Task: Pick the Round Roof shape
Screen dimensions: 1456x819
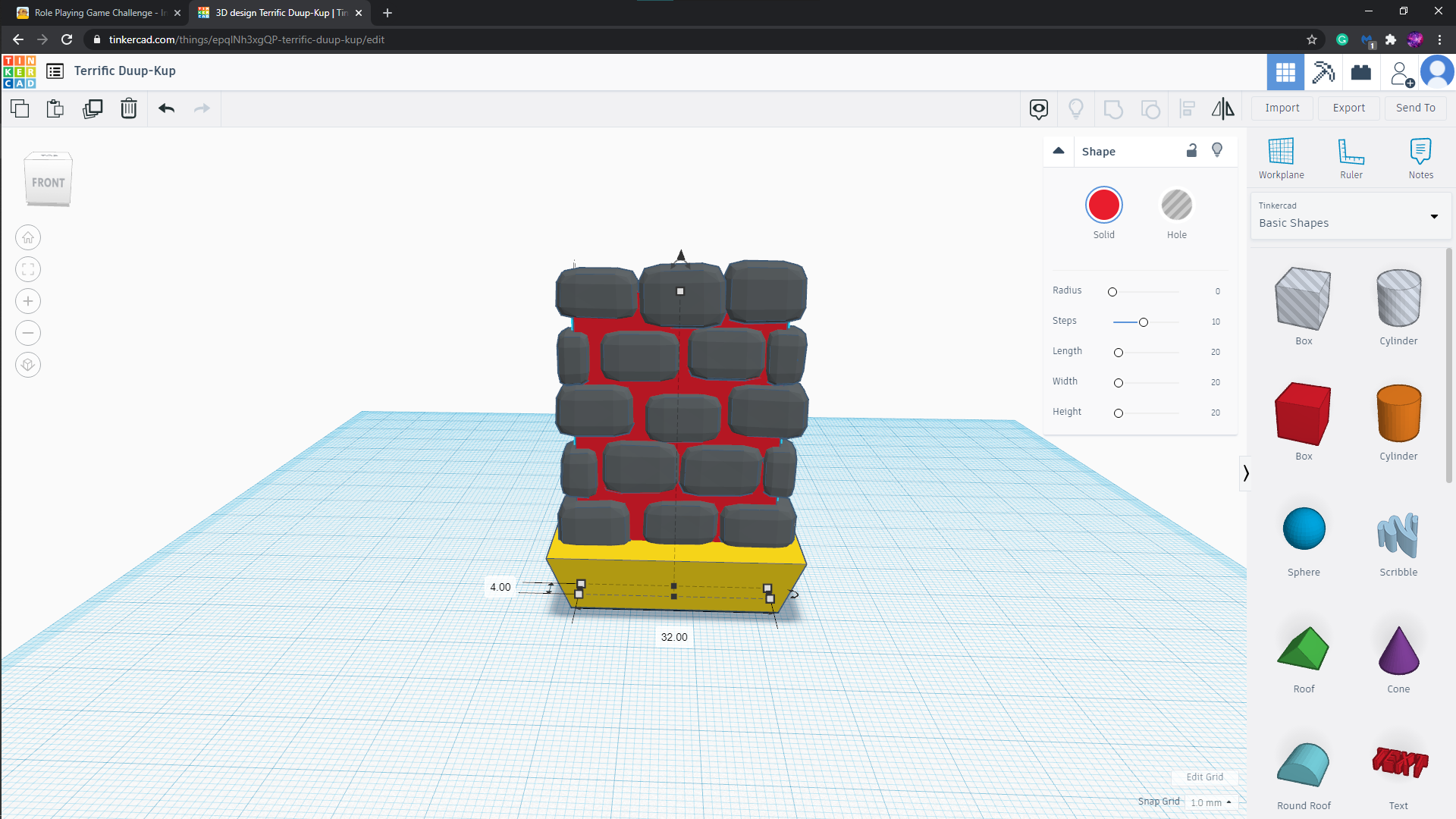Action: [1304, 764]
